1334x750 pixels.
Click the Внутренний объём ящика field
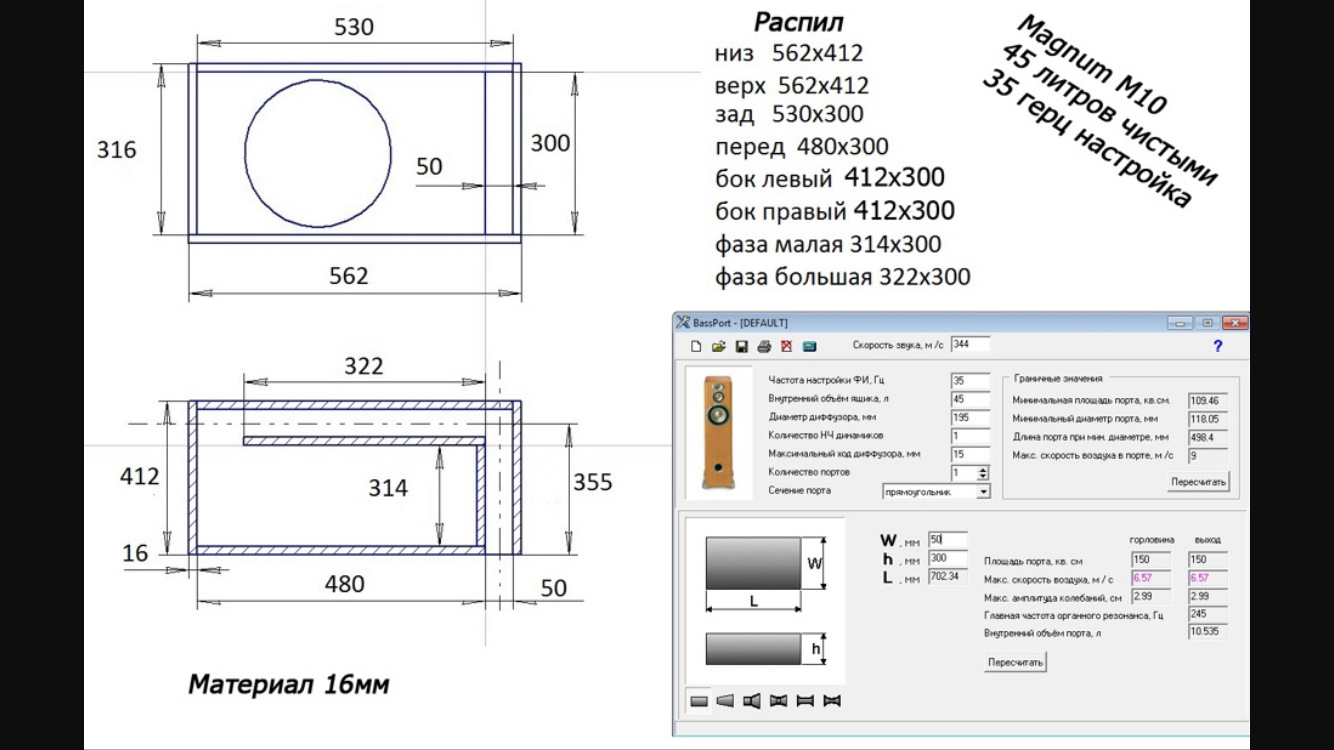(968, 399)
